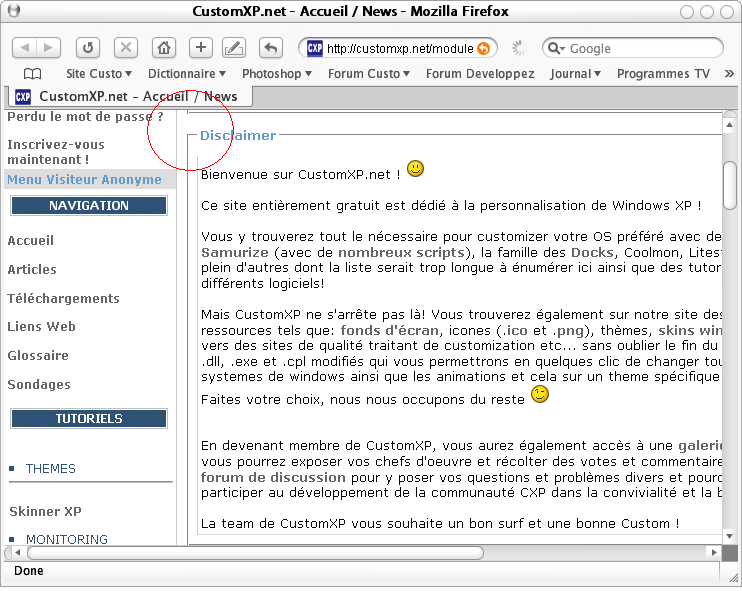The height and width of the screenshot is (591, 742).
Task: Open the THEMES tutorial category
Action: [50, 469]
